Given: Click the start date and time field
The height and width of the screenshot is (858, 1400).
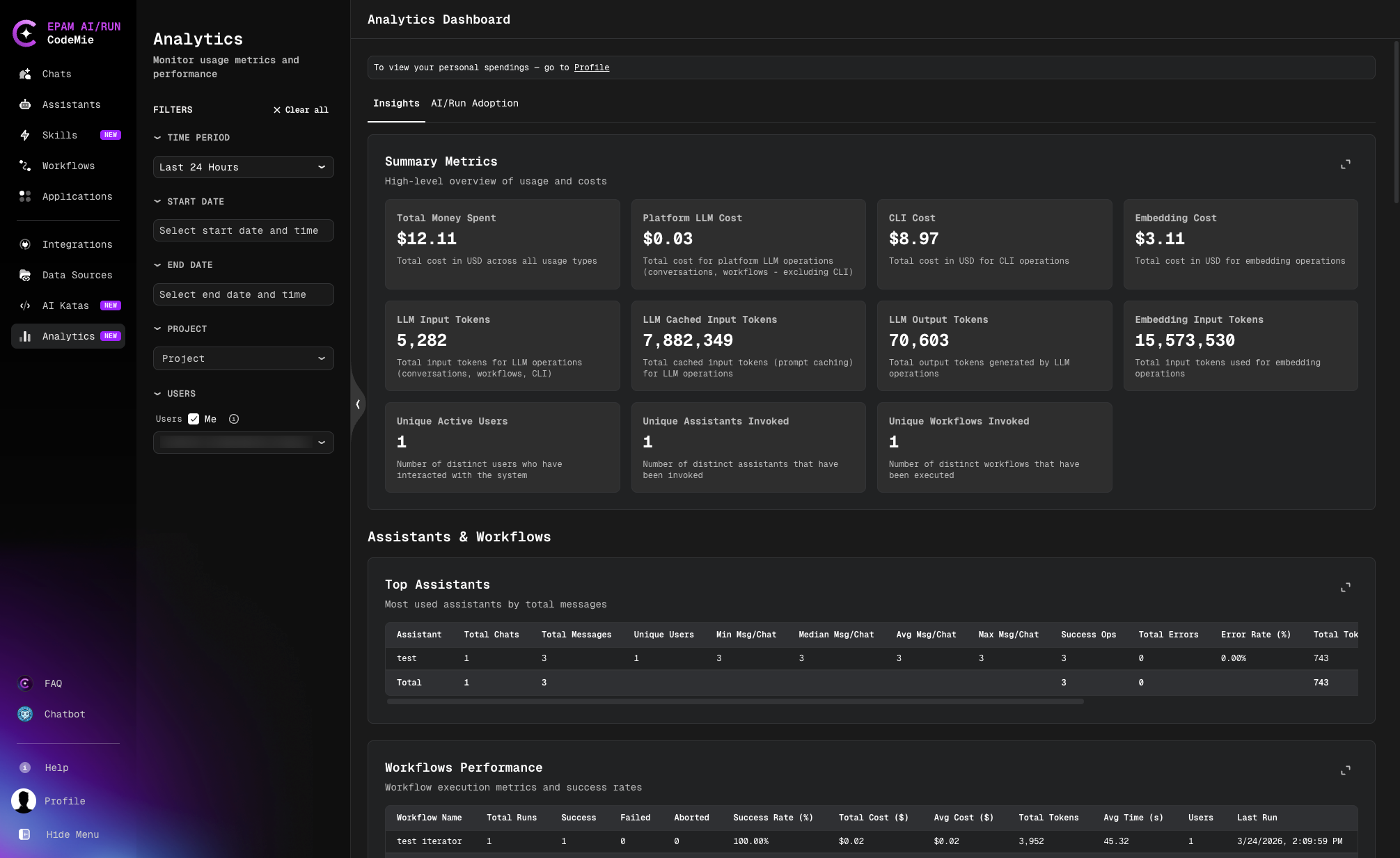Looking at the screenshot, I should pyautogui.click(x=243, y=230).
